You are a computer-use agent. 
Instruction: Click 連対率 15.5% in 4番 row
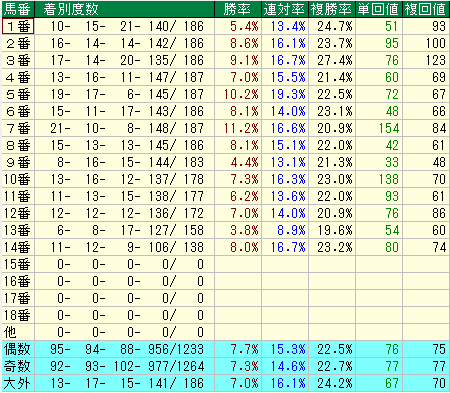pos(288,77)
